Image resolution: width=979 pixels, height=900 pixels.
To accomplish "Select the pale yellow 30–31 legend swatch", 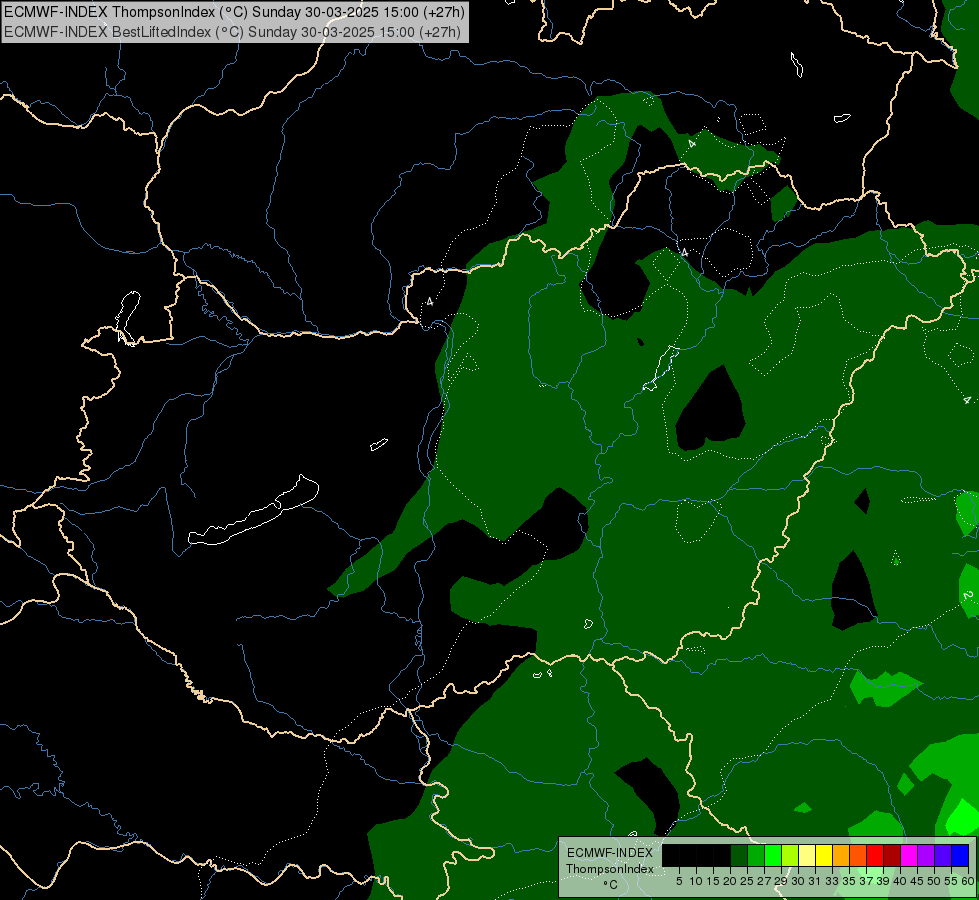I will click(x=807, y=855).
